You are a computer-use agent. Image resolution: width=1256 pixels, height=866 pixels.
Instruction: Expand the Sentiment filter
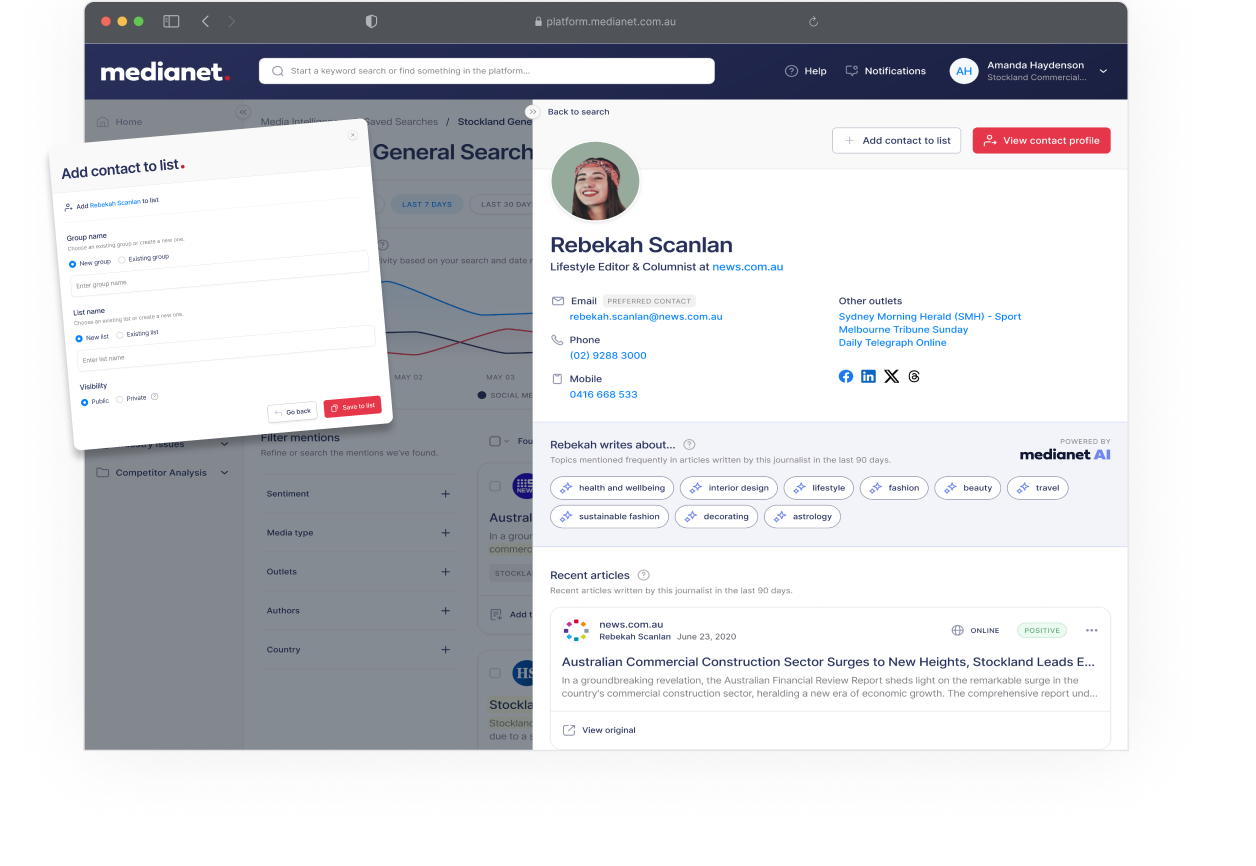(x=446, y=493)
